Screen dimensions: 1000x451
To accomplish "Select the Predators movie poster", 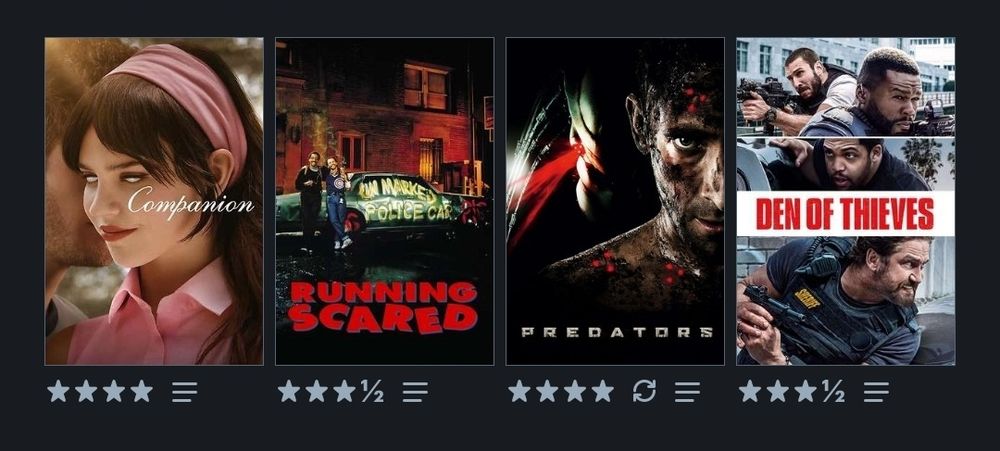I will coord(615,201).
